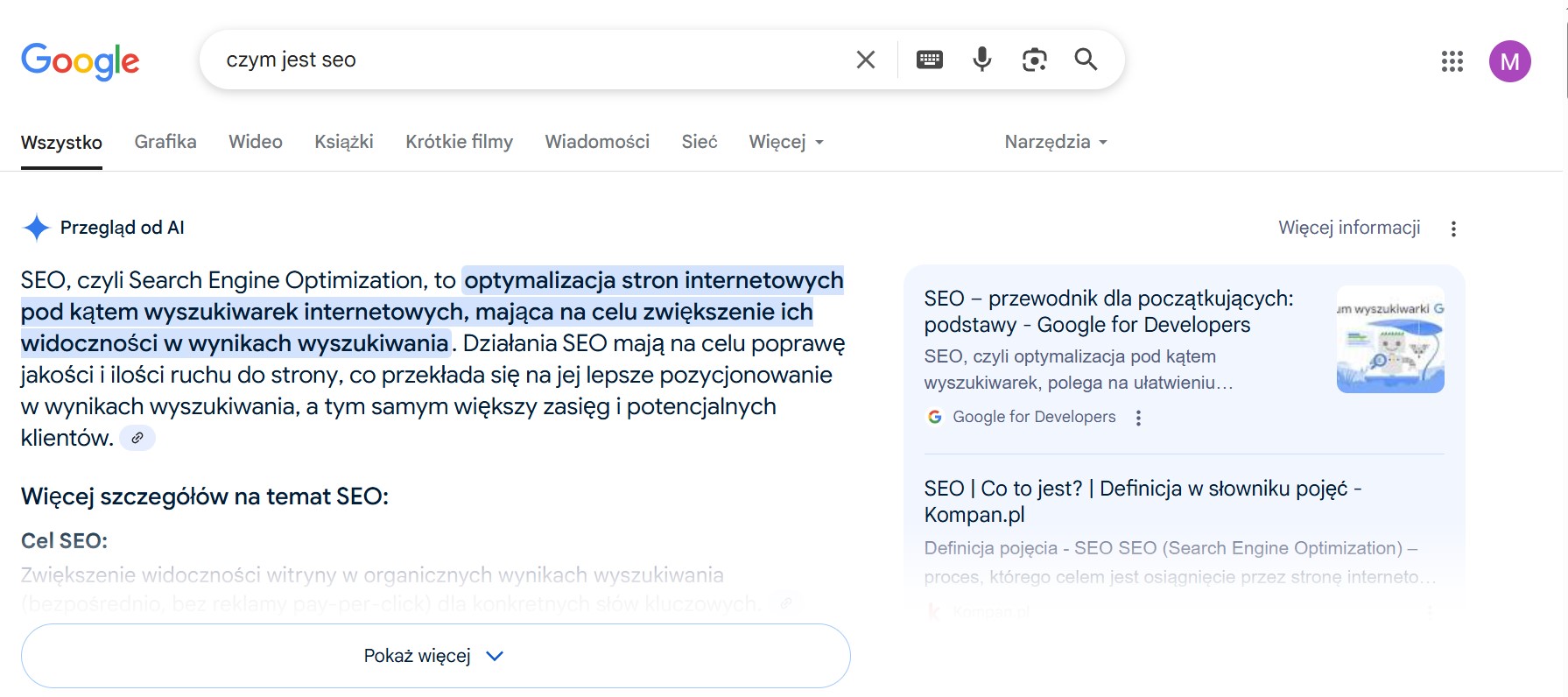1568x697 pixels.
Task: Select the Wszystko tab
Action: click(61, 142)
